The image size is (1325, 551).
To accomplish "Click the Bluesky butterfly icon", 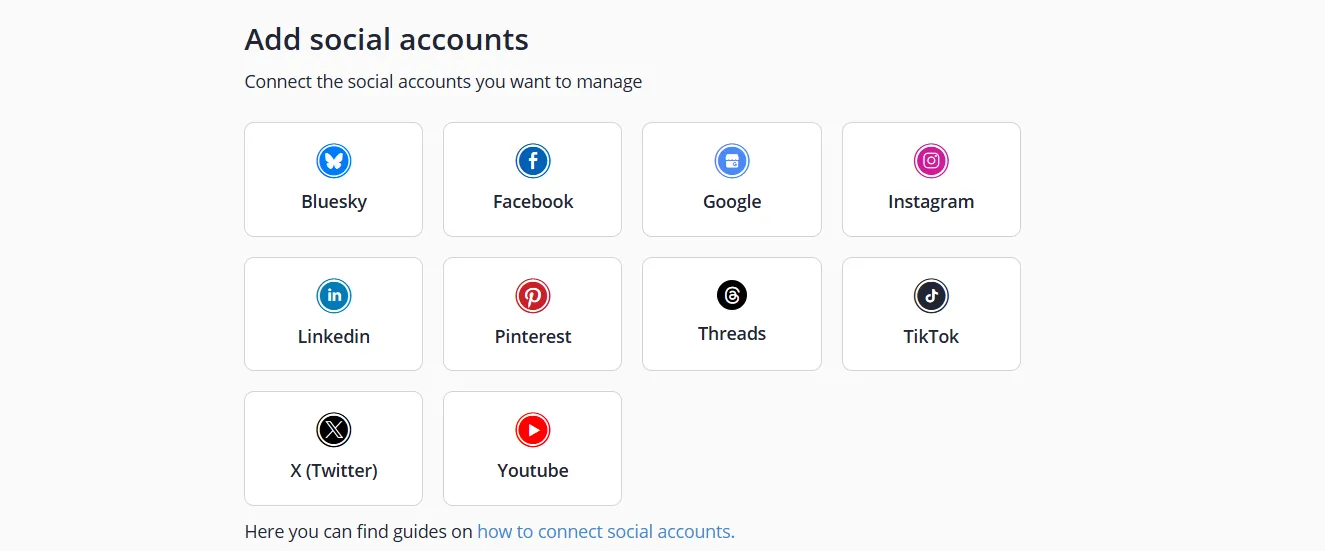I will [334, 161].
